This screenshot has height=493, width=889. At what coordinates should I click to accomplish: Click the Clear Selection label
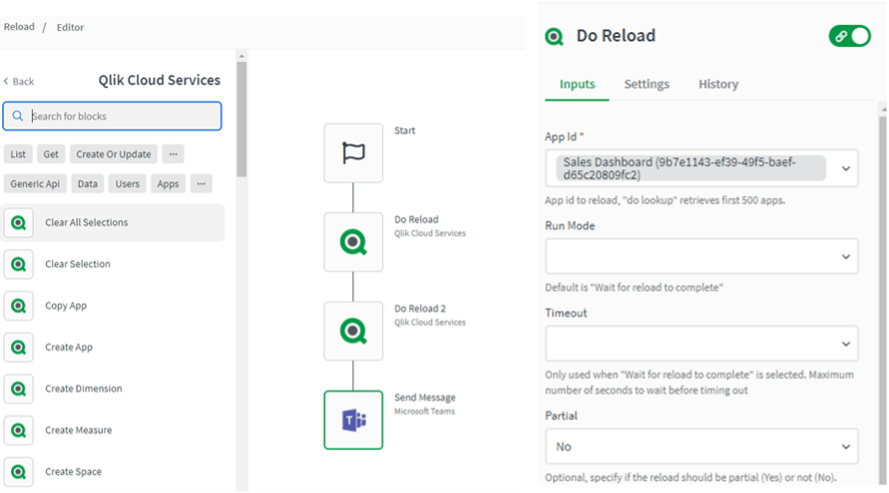(78, 264)
